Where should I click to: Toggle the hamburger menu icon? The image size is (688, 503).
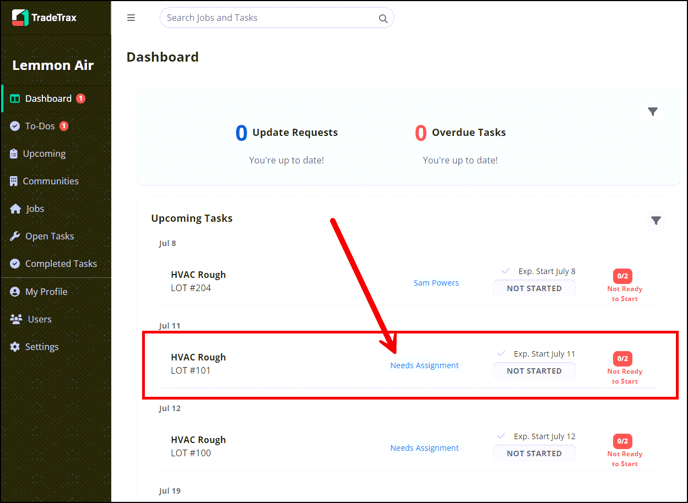[131, 18]
